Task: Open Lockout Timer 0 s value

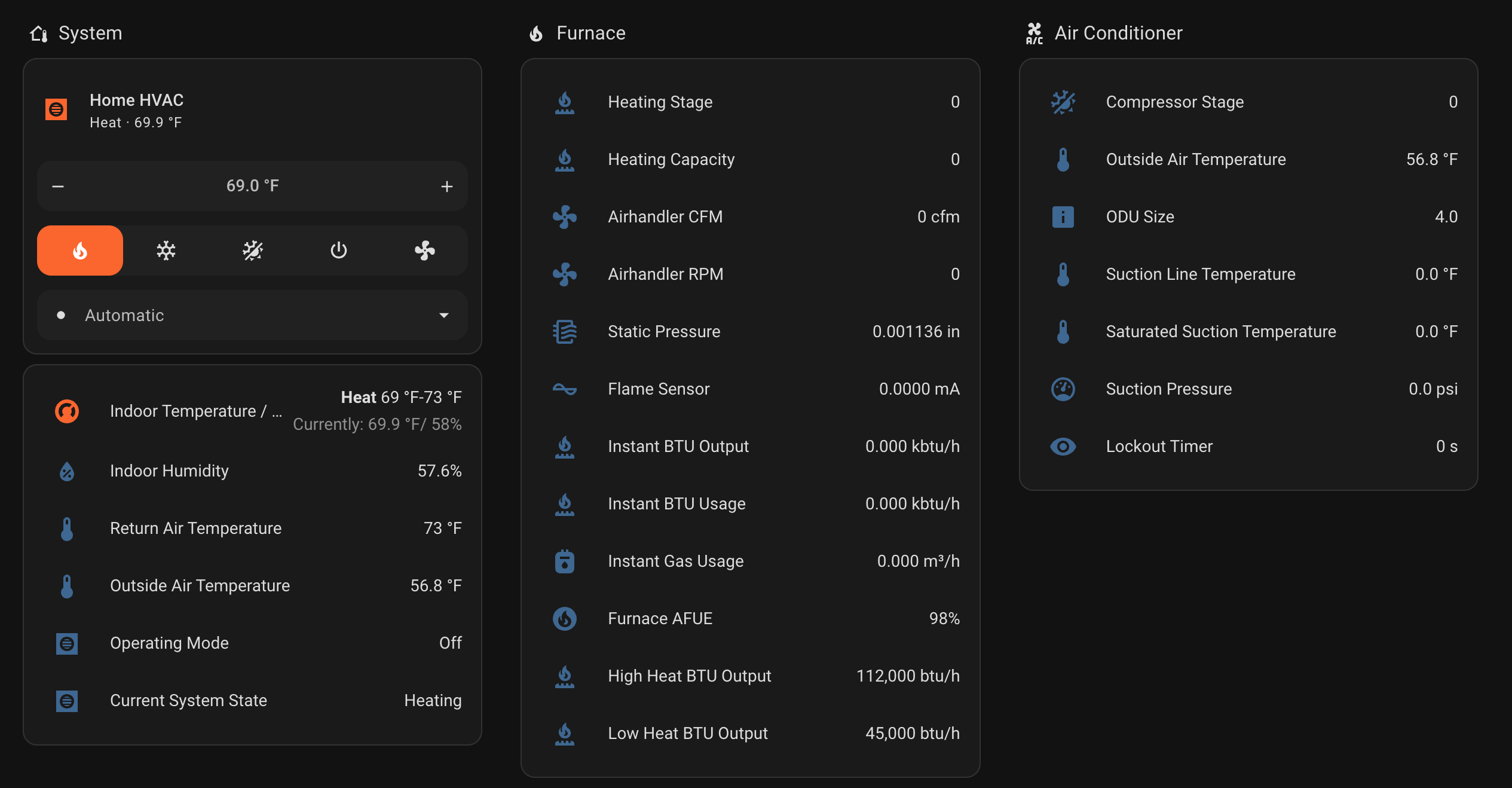Action: 1447,447
